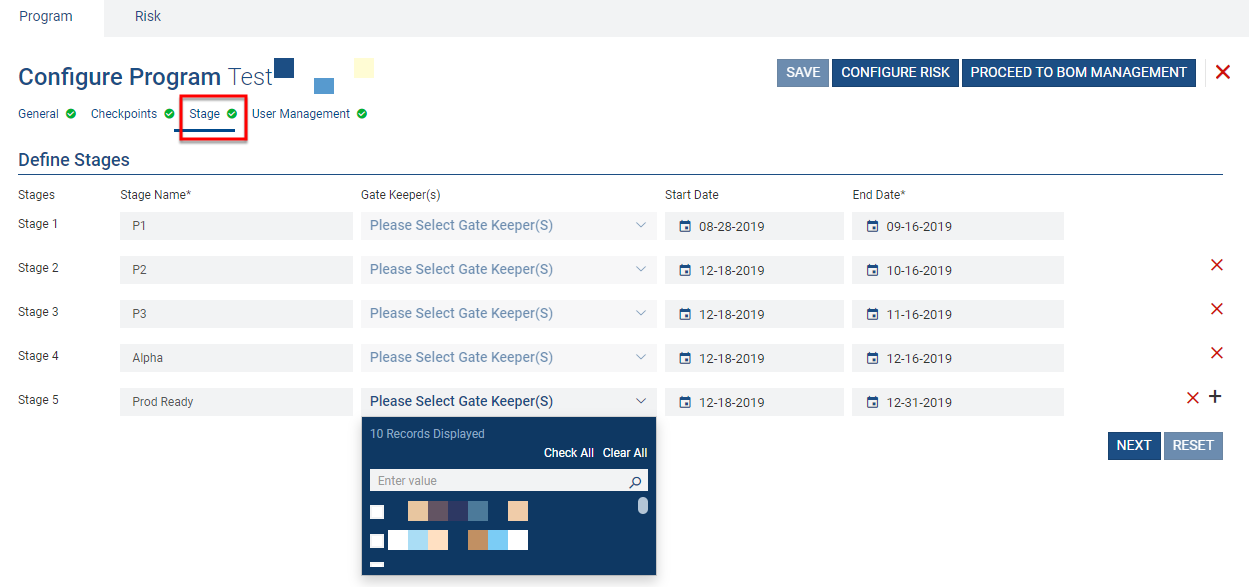Screen dimensions: 1249x587
Task: Click the search magnifier in gate keeper dropdown
Action: [x=635, y=482]
